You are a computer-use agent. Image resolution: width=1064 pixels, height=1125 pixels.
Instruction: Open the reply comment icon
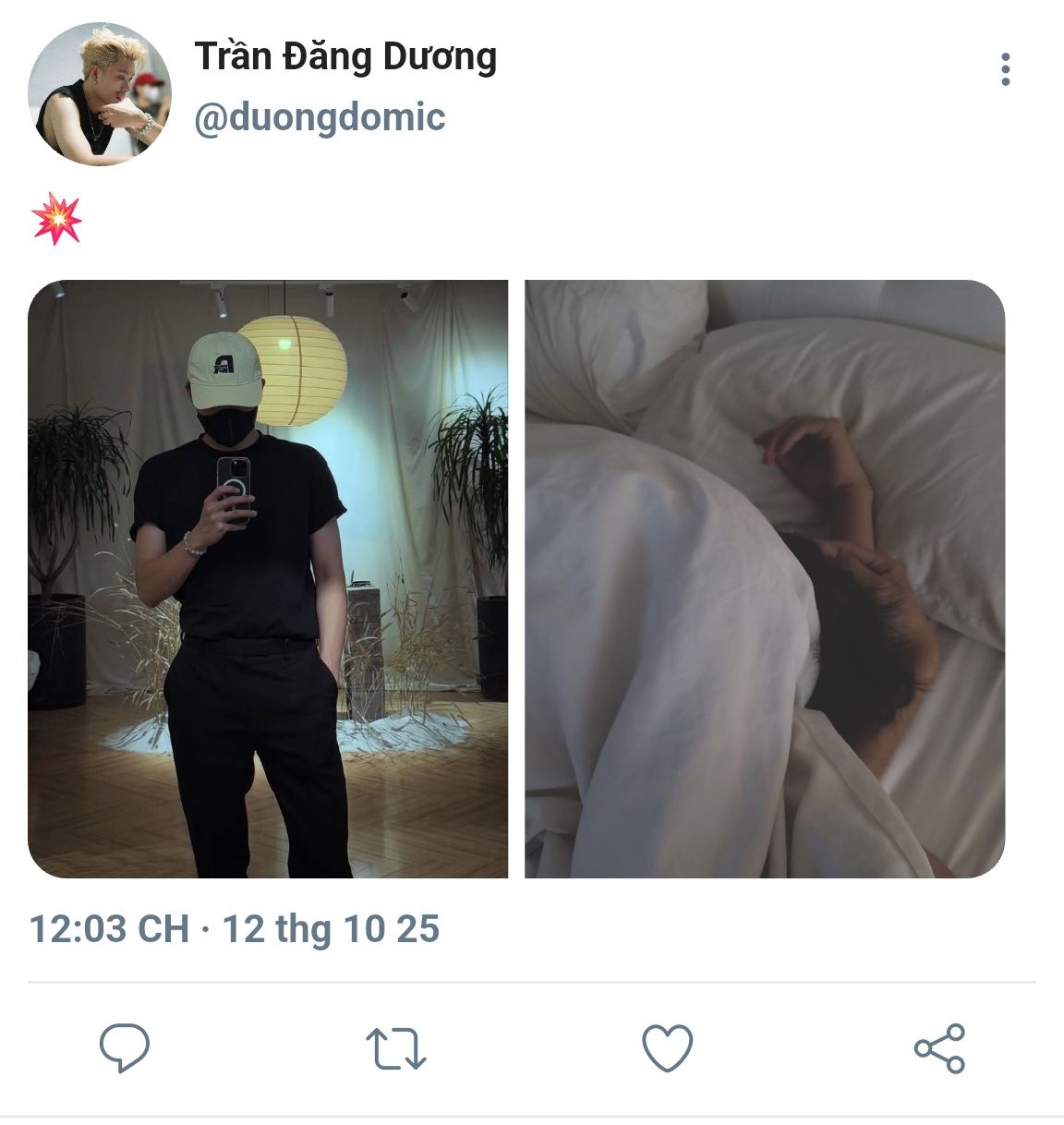pyautogui.click(x=125, y=1047)
